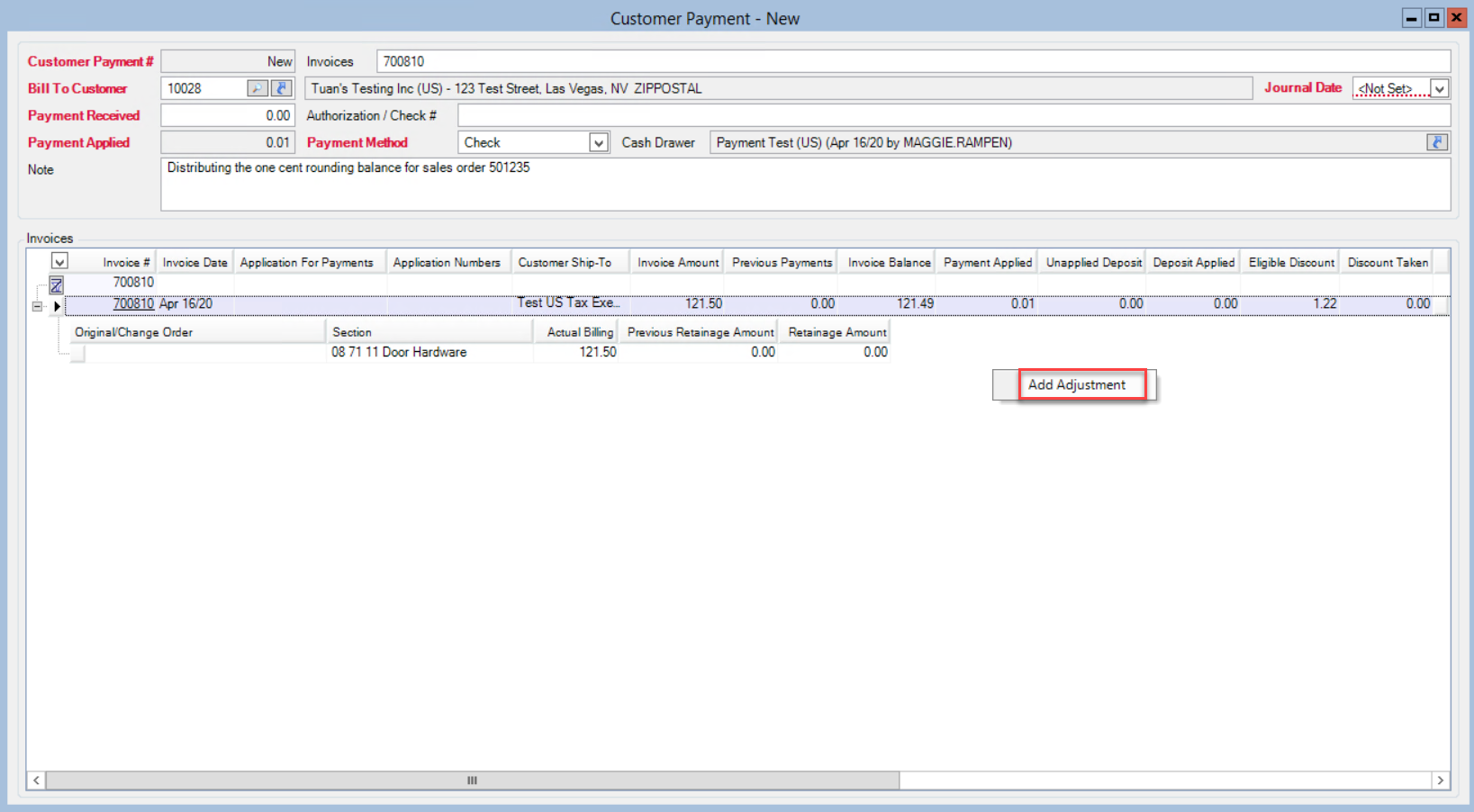Click the Eligible Discount column header
This screenshot has width=1474, height=812.
click(x=1289, y=262)
